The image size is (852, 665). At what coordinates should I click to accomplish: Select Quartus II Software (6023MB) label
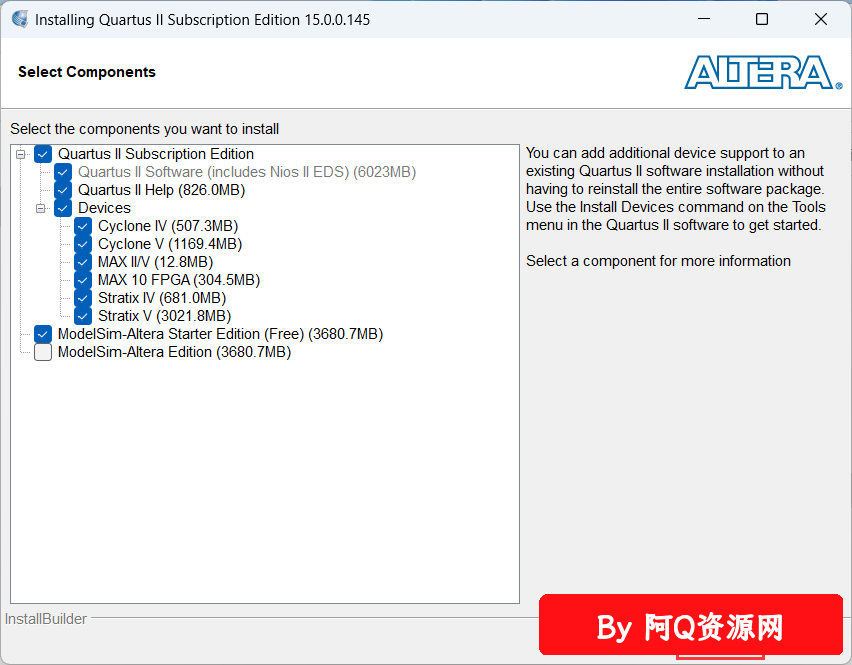[x=247, y=172]
